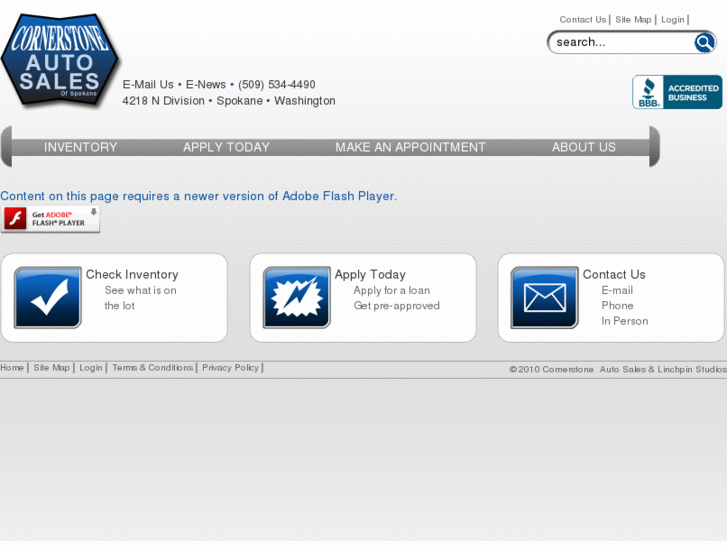Click the Cornerstone Auto Sales logo
The width and height of the screenshot is (727, 545).
pos(59,60)
